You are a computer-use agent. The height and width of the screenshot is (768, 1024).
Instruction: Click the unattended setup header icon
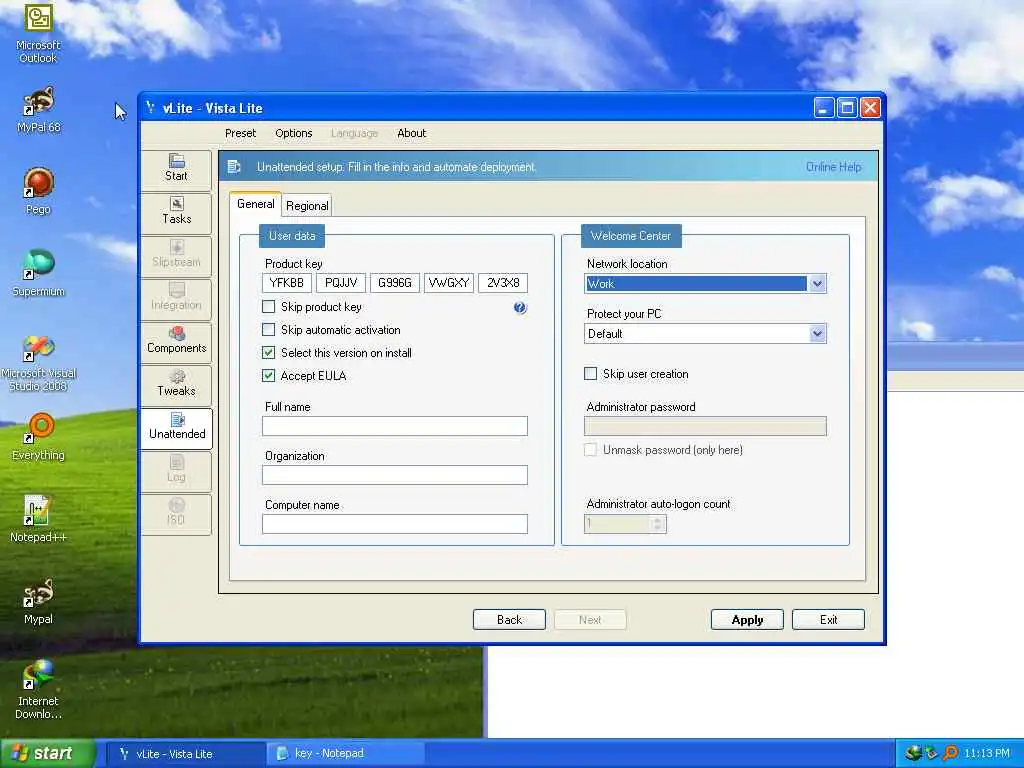pyautogui.click(x=234, y=167)
